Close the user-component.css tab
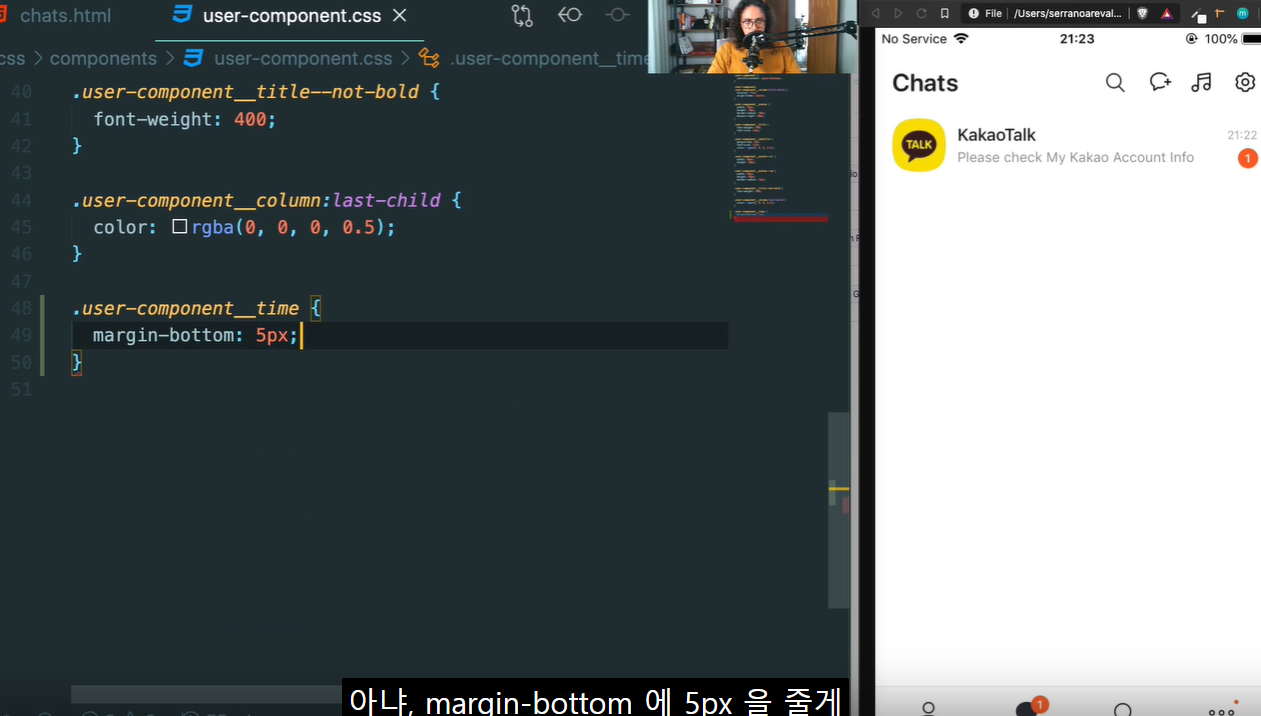Screen dimensions: 1261x716 [400, 16]
